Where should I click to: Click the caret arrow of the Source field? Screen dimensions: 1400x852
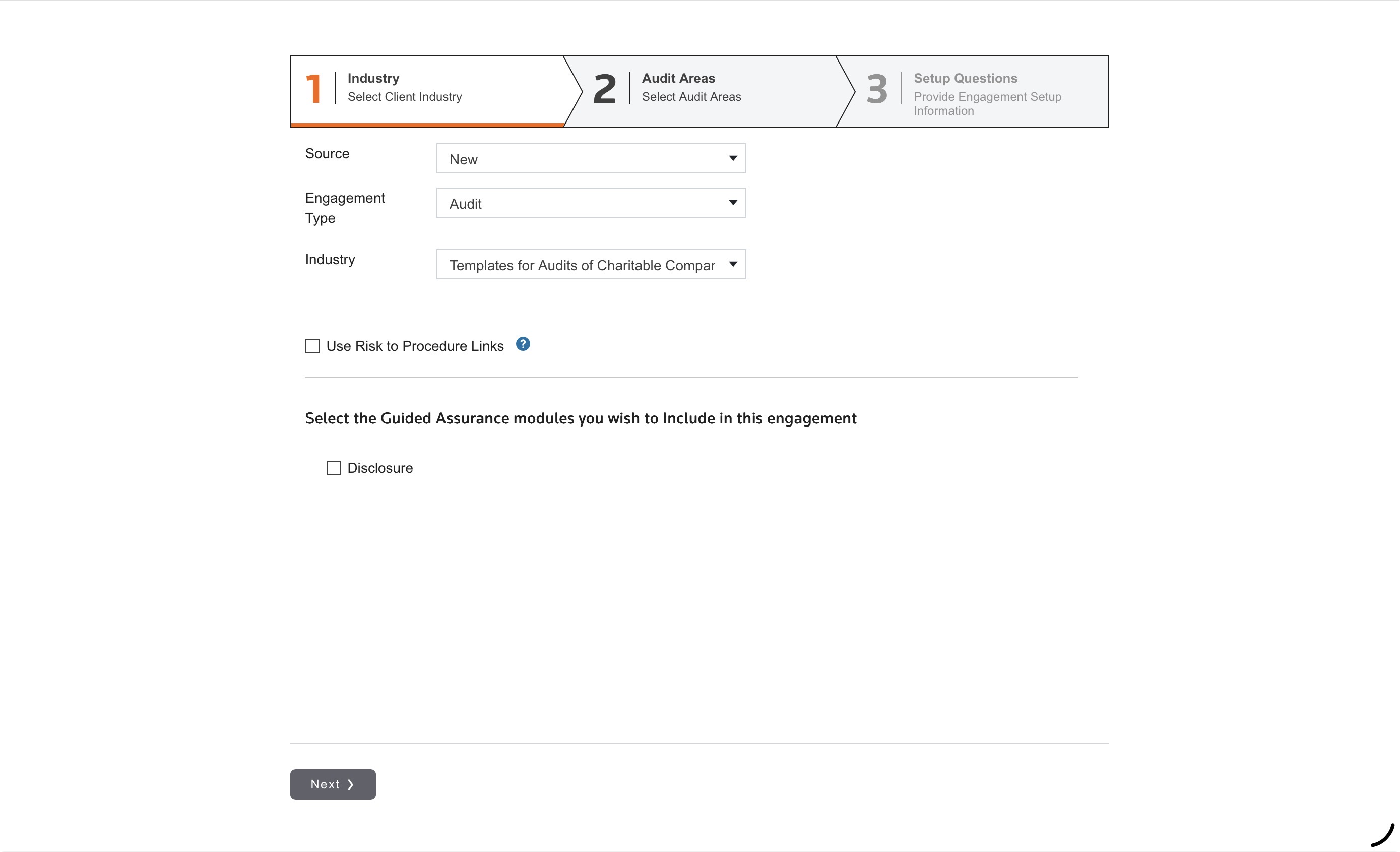(x=733, y=158)
